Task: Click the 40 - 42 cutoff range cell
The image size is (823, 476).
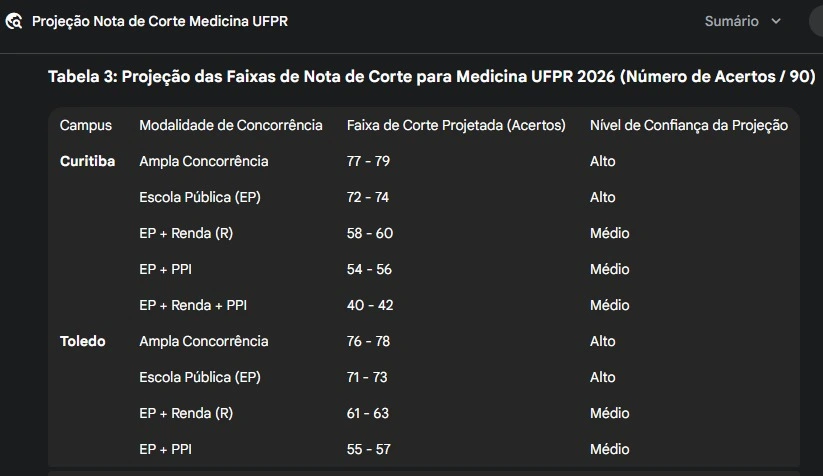Action: 370,305
